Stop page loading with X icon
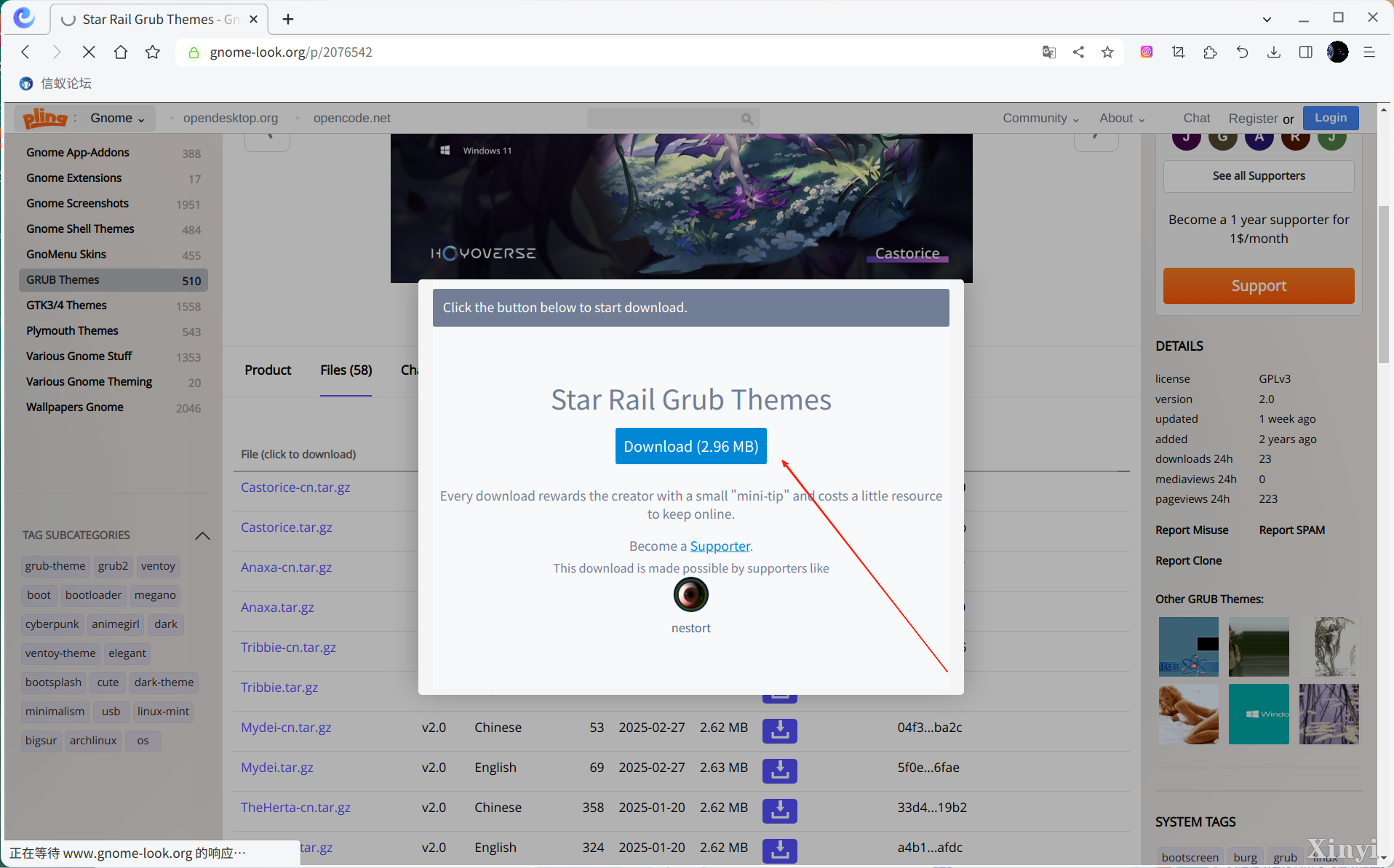The image size is (1394, 868). [x=89, y=52]
